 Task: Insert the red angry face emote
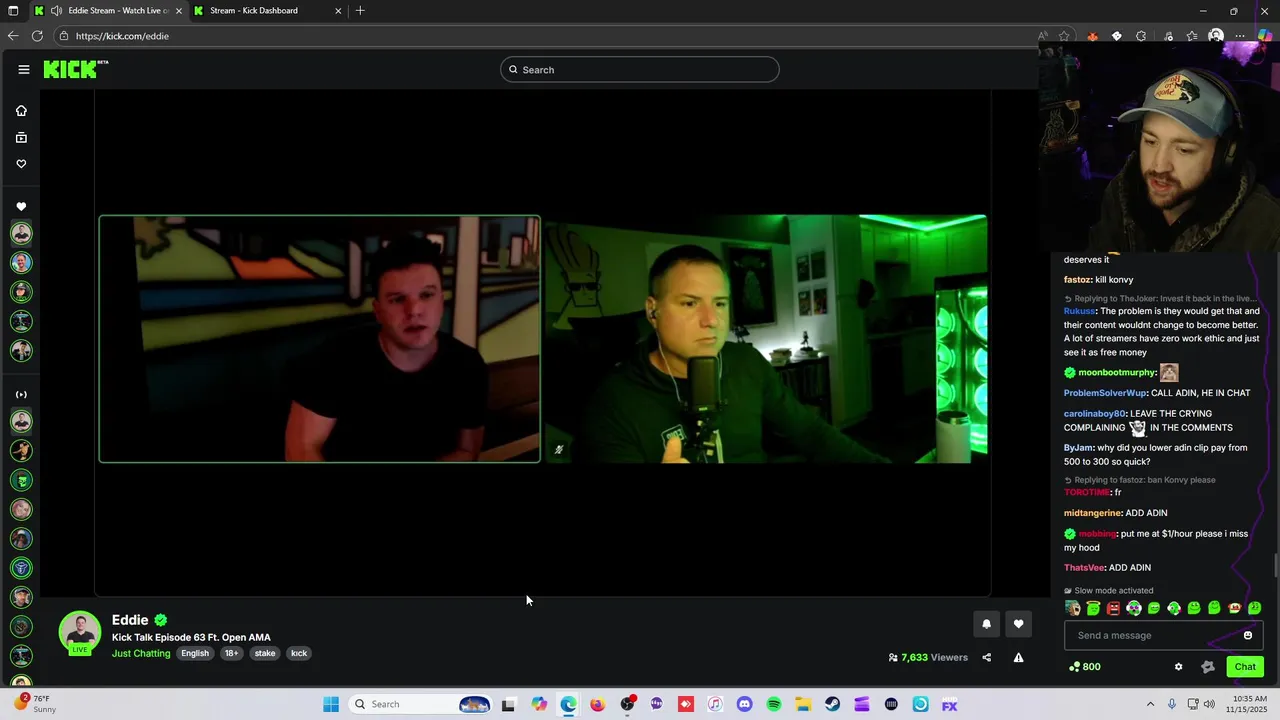[x=1113, y=608]
